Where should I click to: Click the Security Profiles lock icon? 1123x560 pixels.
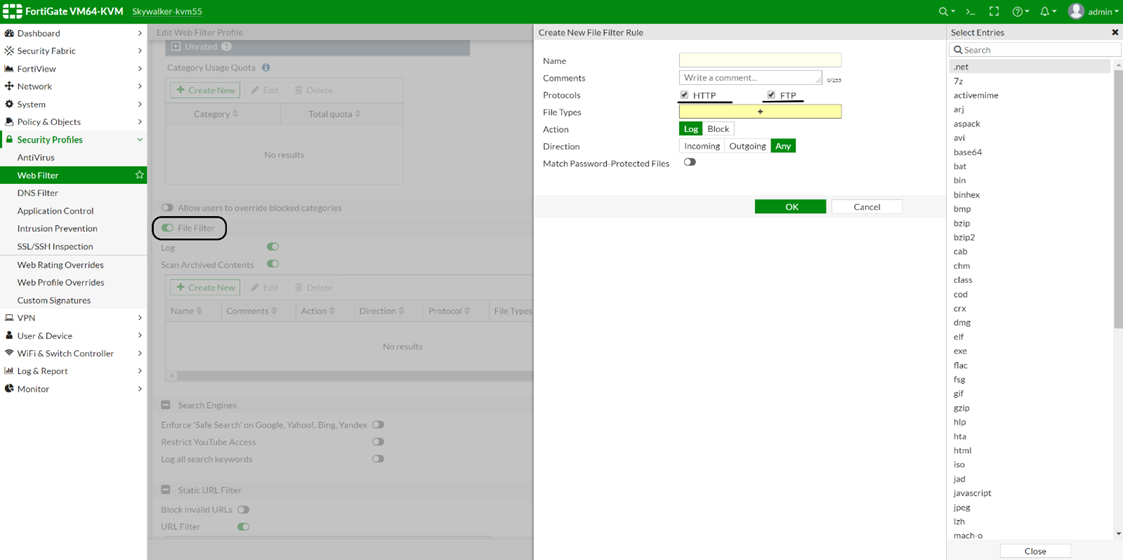pyautogui.click(x=9, y=140)
